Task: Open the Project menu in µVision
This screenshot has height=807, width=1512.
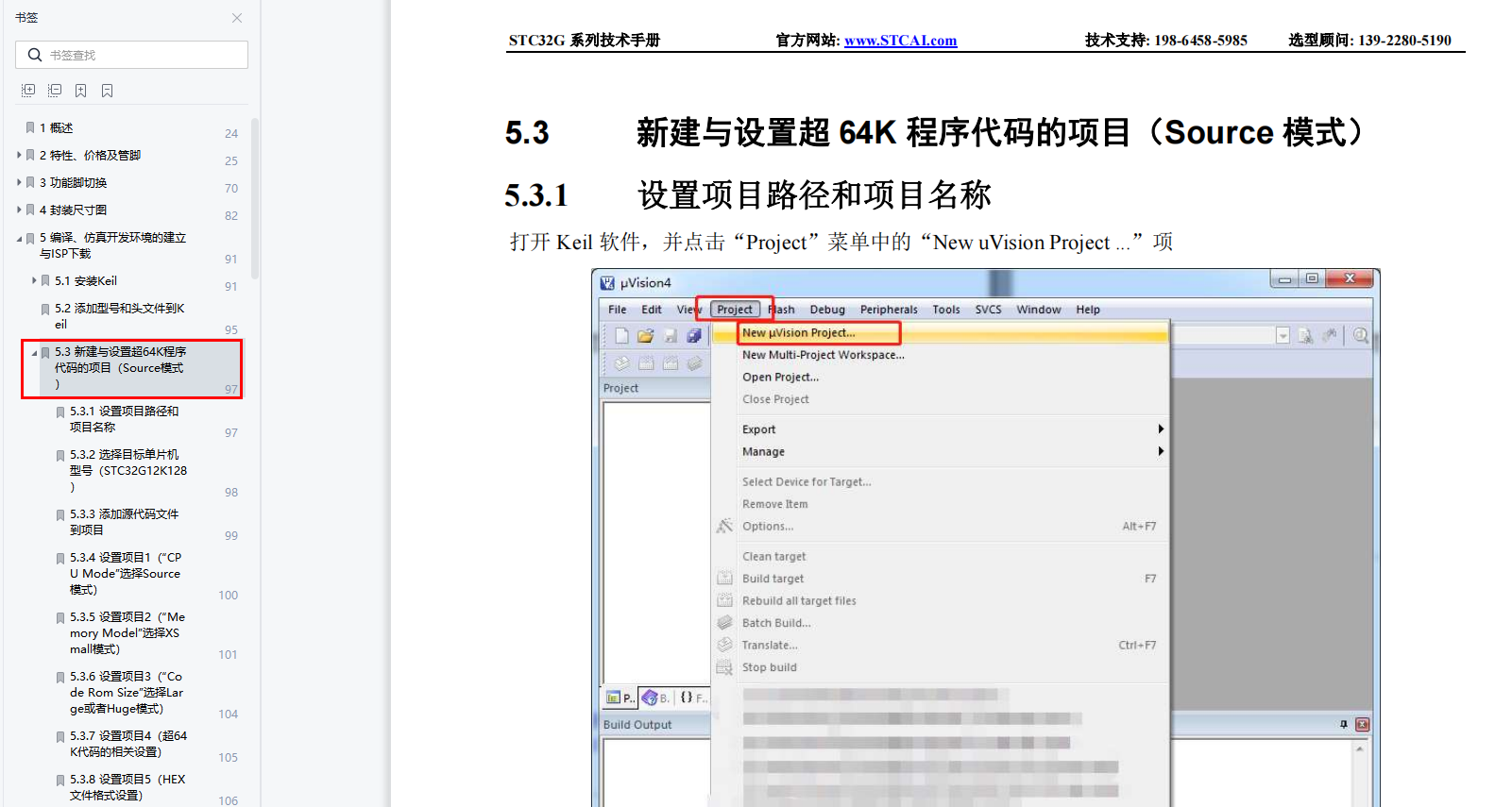Action: (x=735, y=310)
